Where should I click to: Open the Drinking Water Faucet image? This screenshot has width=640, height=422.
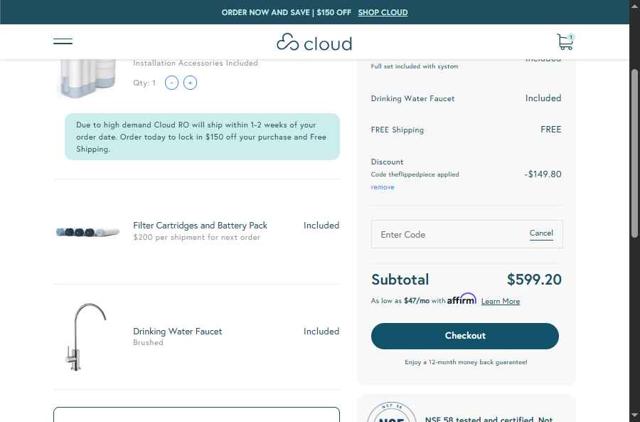pos(88,337)
